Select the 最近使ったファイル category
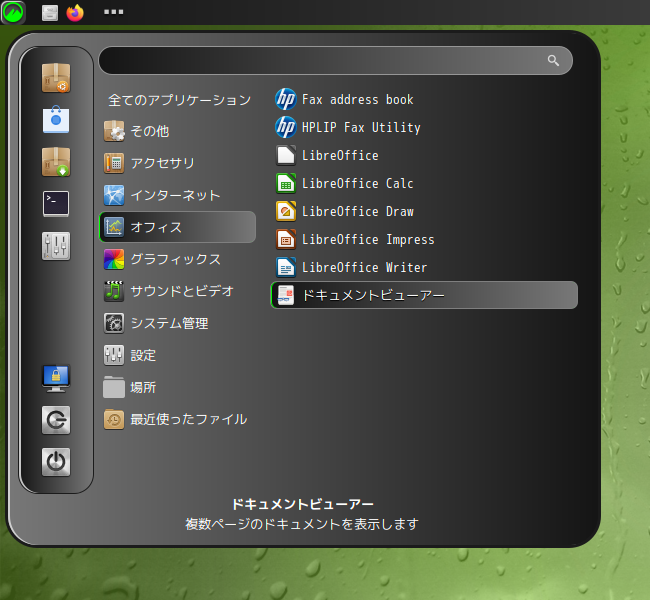The width and height of the screenshot is (650, 600). click(x=178, y=419)
